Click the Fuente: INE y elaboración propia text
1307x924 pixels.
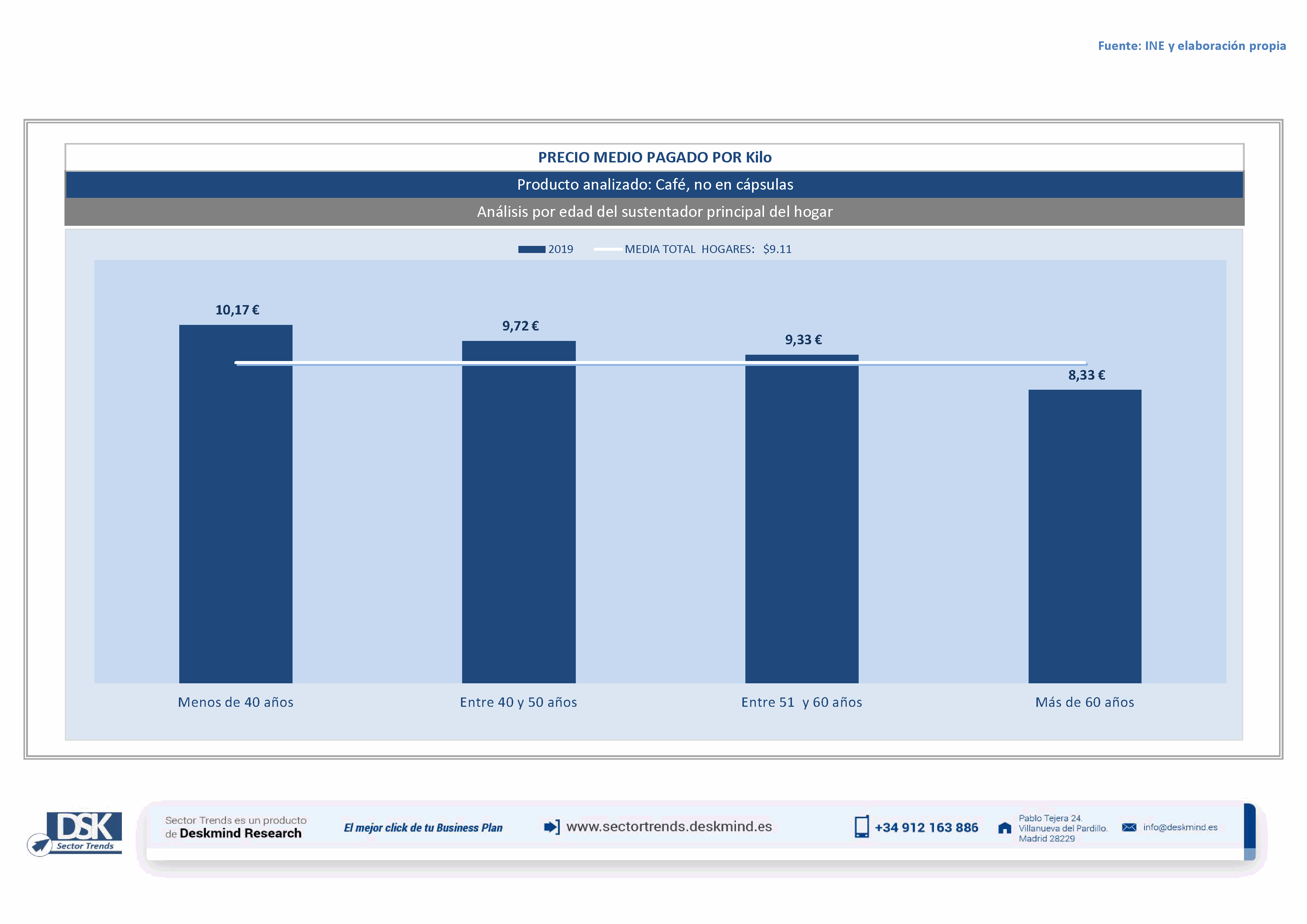pos(1191,45)
